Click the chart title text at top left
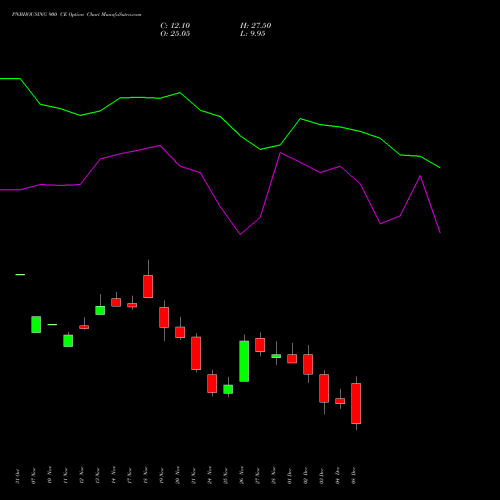The width and height of the screenshot is (500, 500). [76, 15]
